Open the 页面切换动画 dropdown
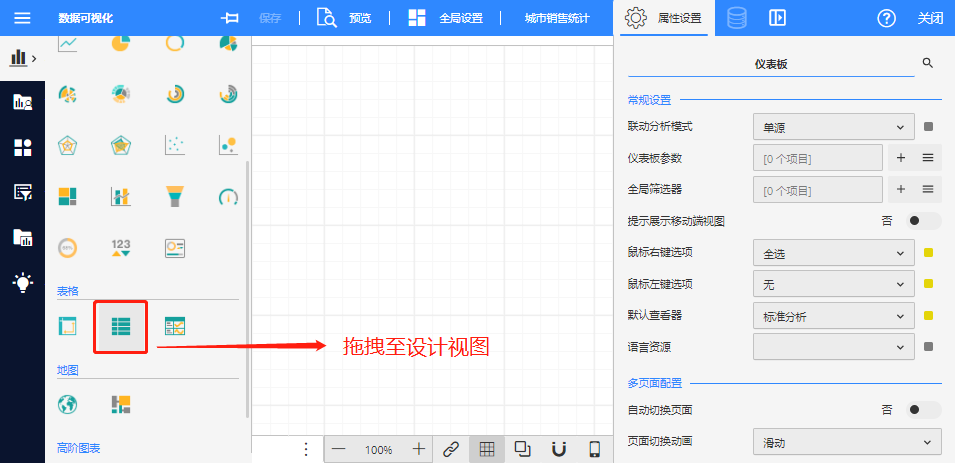 point(846,441)
